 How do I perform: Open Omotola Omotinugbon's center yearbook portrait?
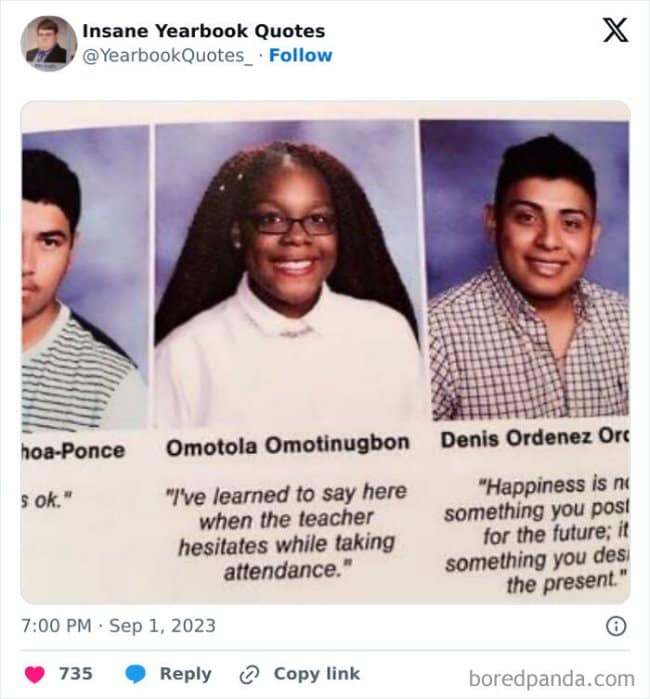point(287,275)
